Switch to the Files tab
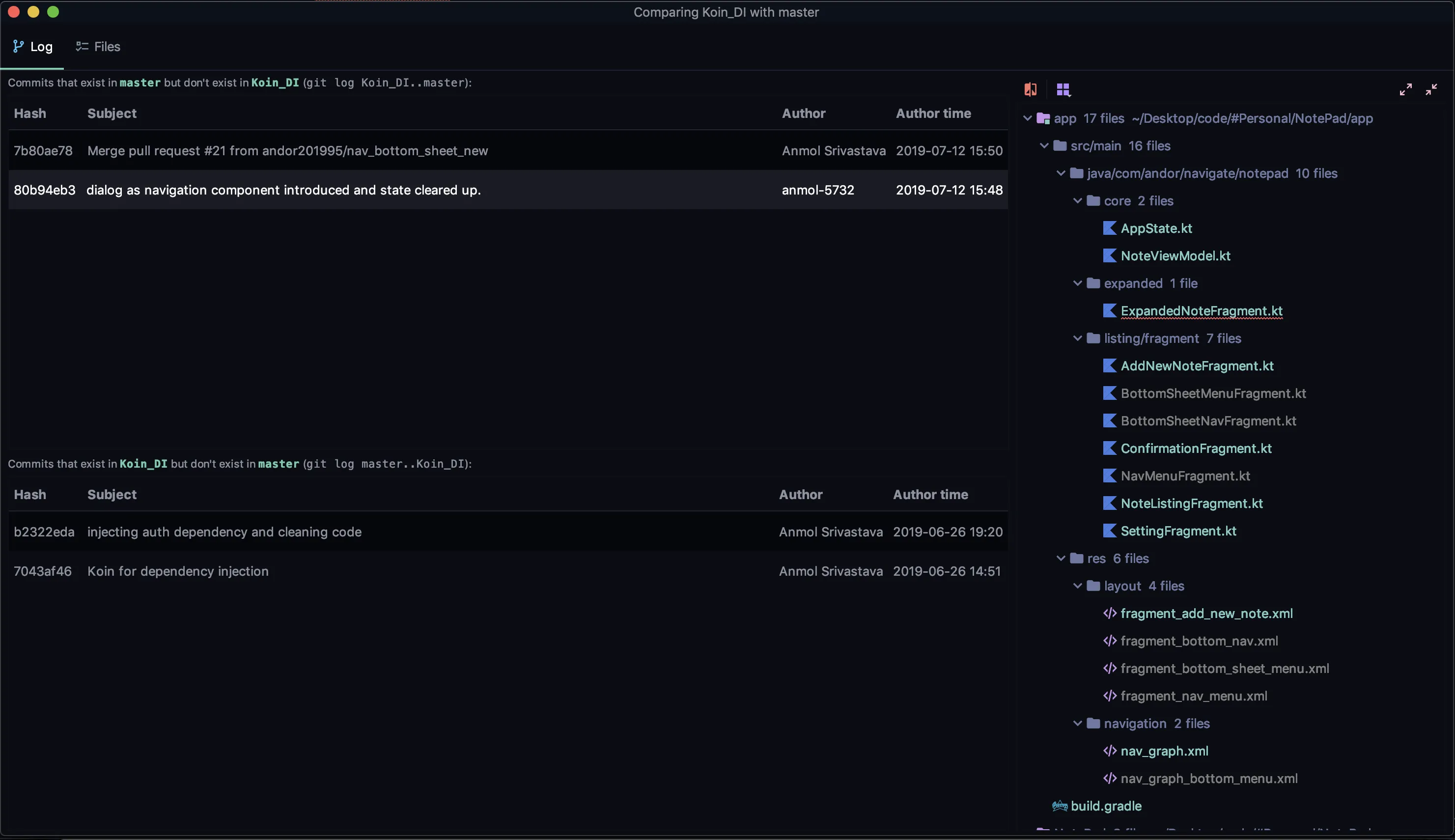The image size is (1455, 840). click(x=98, y=47)
